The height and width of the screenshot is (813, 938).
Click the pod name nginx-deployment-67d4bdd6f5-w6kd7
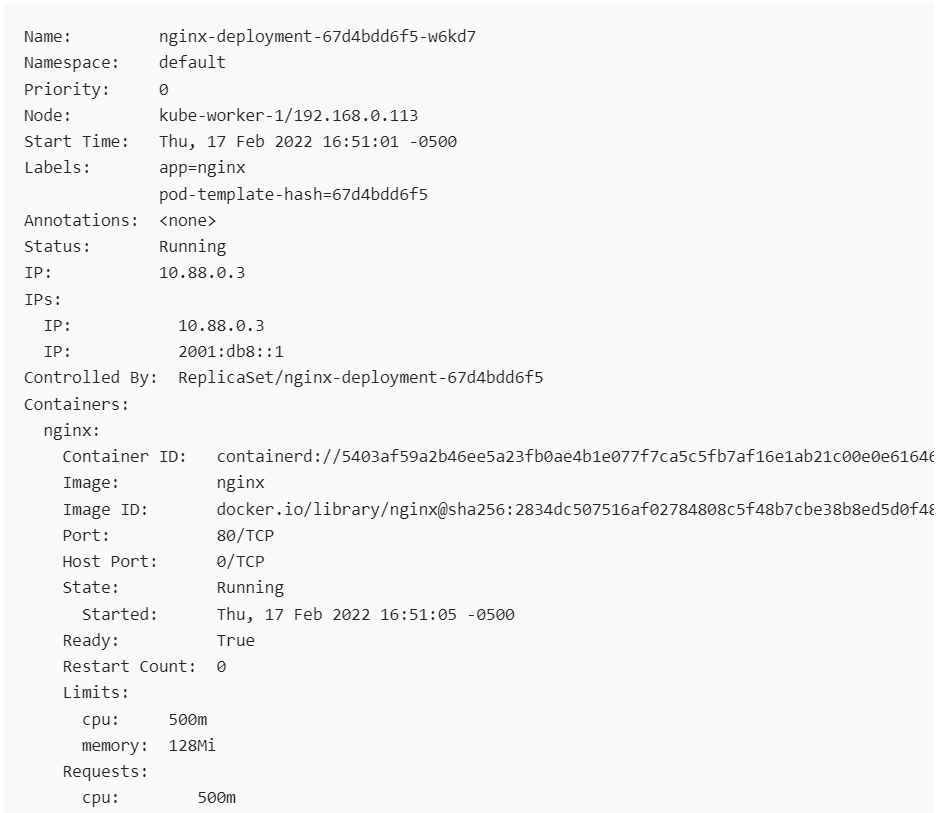coord(324,36)
